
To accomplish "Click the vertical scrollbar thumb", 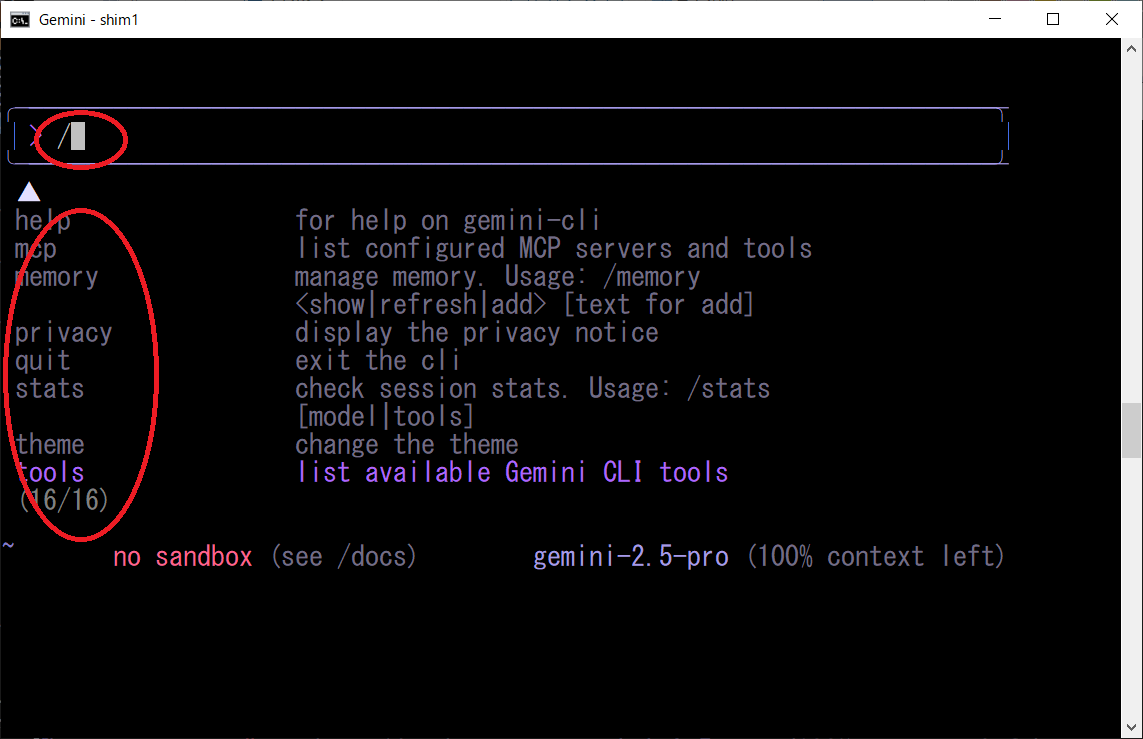I will (1131, 430).
